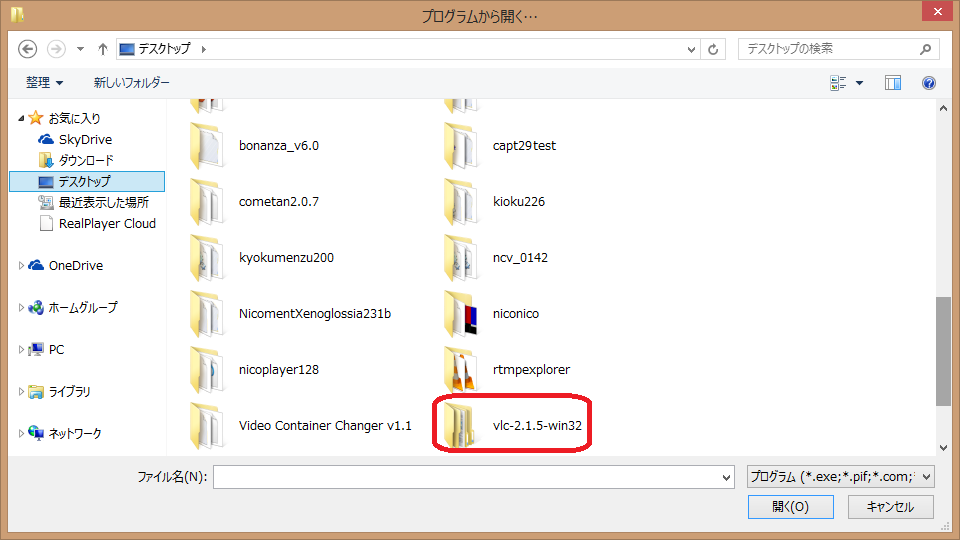960x540 pixels.
Task: Select the nicoplayer128 folder icon
Action: 207,370
